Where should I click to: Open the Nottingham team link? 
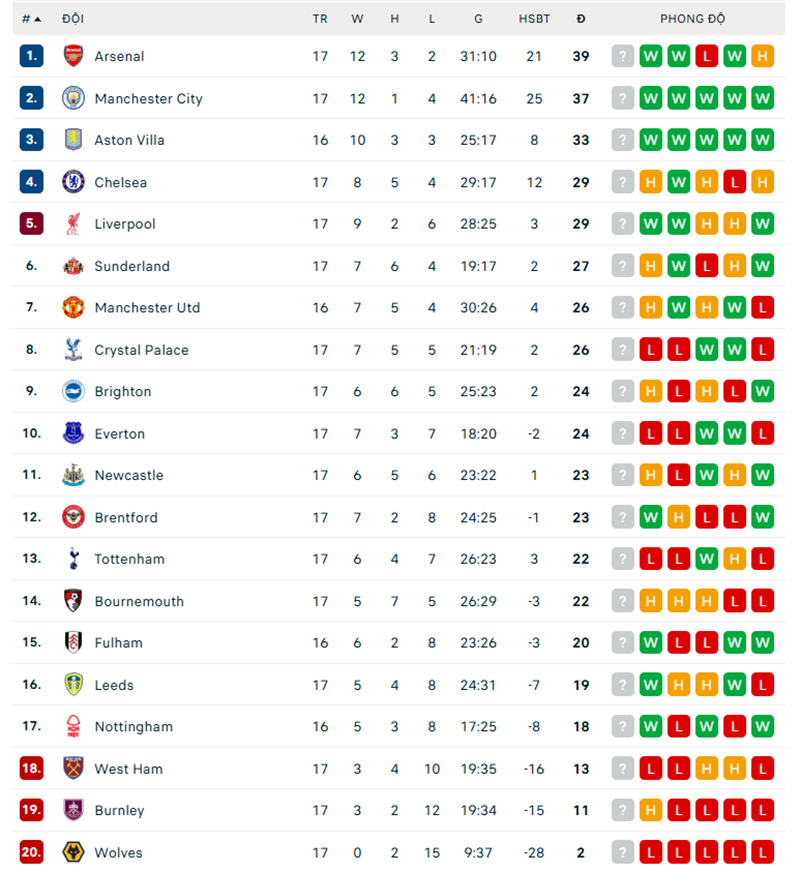coord(133,727)
